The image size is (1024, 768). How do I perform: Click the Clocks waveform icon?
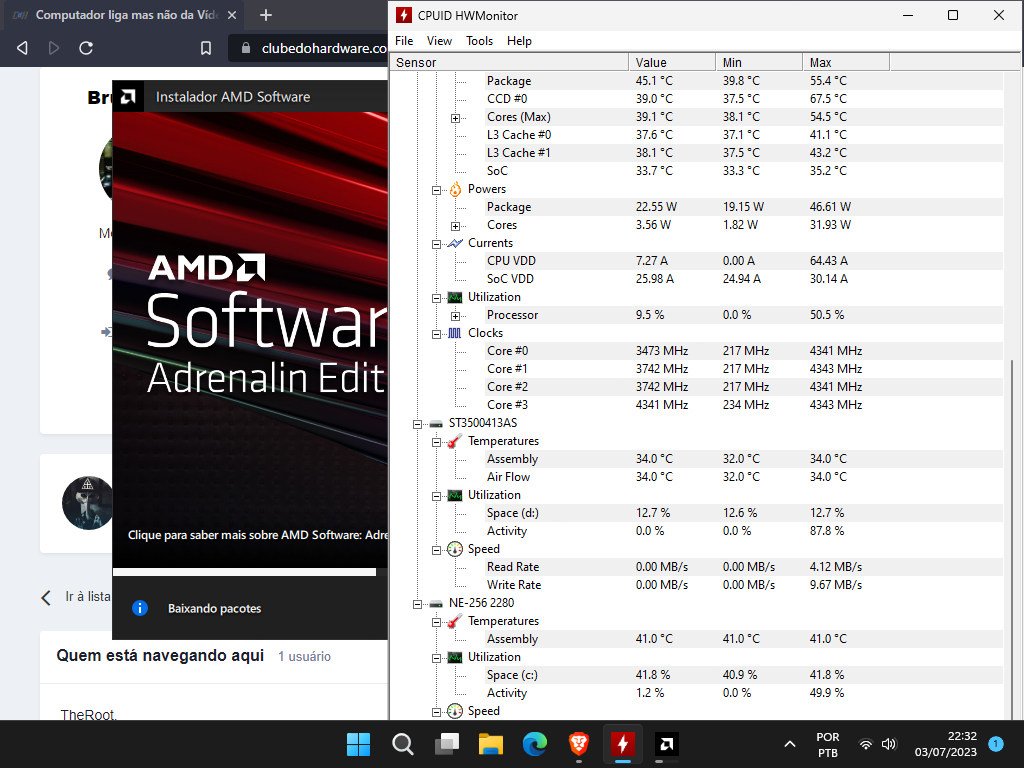click(455, 333)
